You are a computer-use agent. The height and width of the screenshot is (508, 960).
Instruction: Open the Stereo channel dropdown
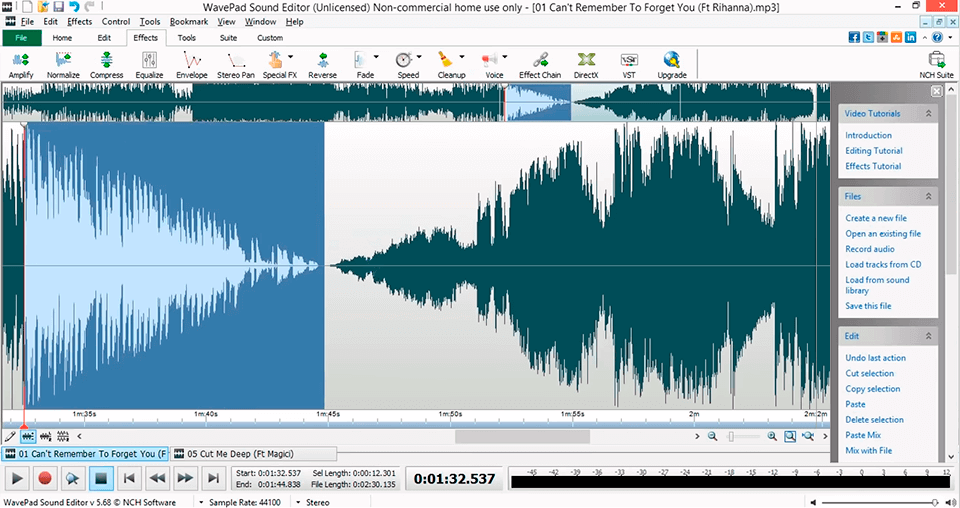point(298,502)
